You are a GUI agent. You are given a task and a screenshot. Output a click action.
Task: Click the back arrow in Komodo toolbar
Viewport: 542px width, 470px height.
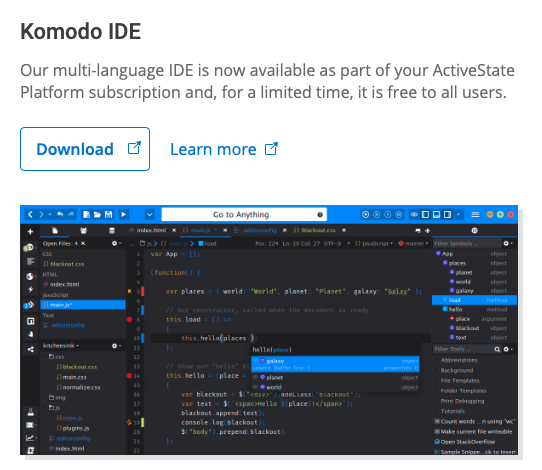30,215
